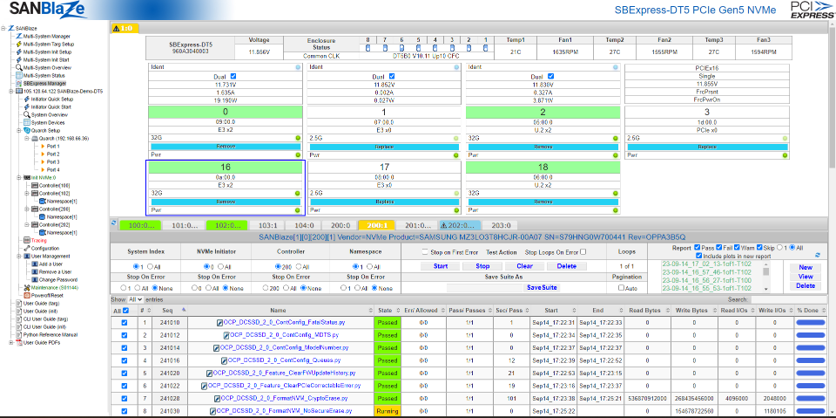This screenshot has height=418, width=836.
Task: Expand the User Guide PDFs tree node
Action: pyautogui.click(x=9, y=341)
